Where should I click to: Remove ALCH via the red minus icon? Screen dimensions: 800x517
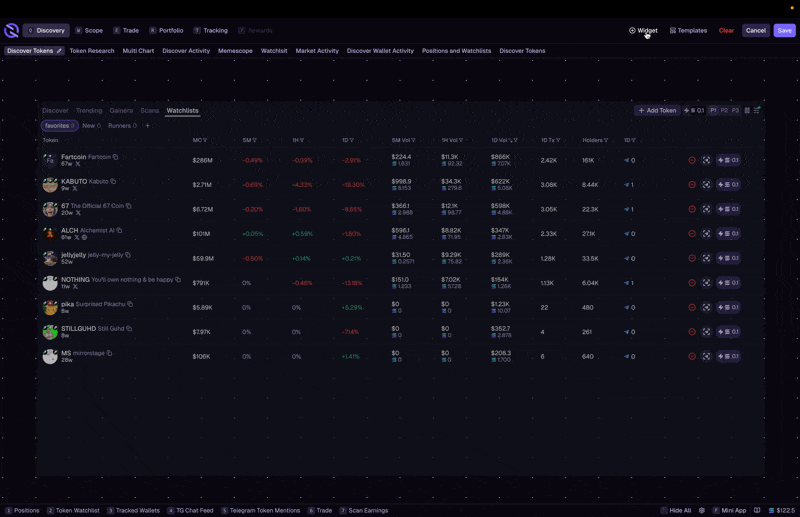(x=692, y=234)
